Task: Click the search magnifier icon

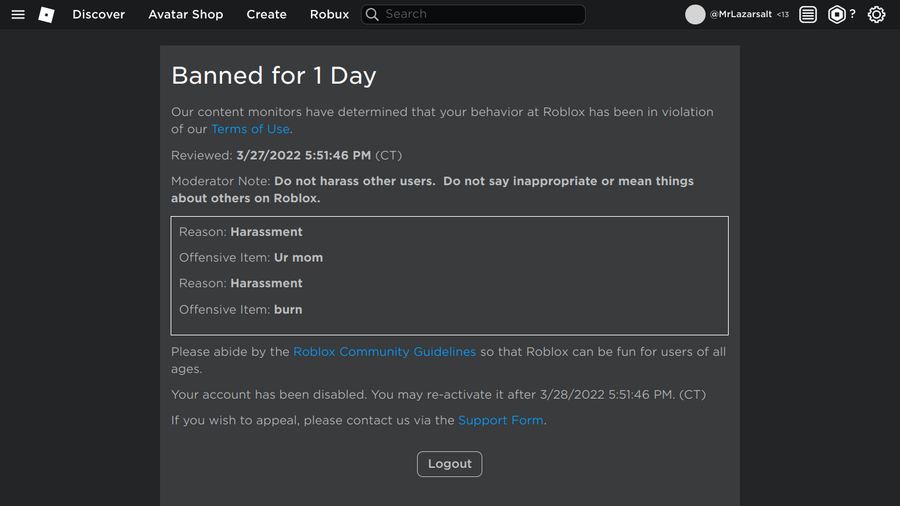Action: pyautogui.click(x=372, y=14)
